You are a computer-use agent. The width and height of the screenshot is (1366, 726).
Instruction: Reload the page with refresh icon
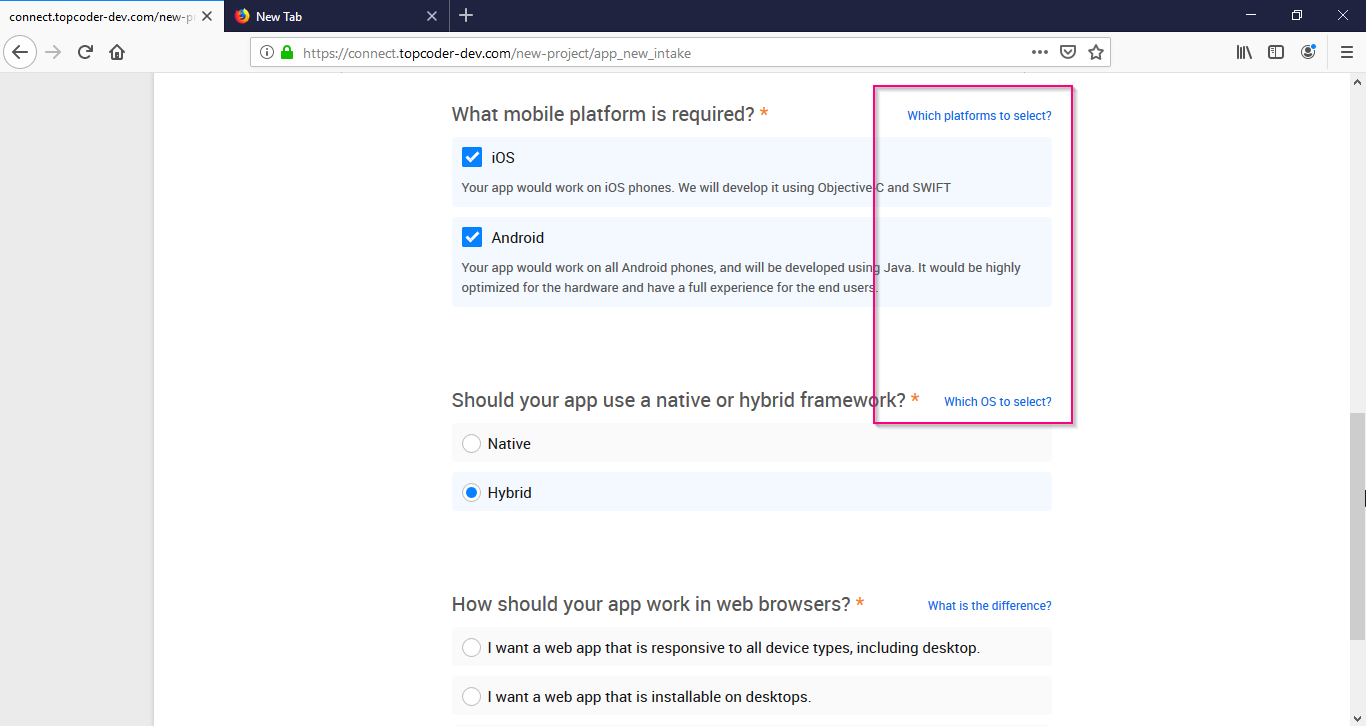pyautogui.click(x=85, y=52)
